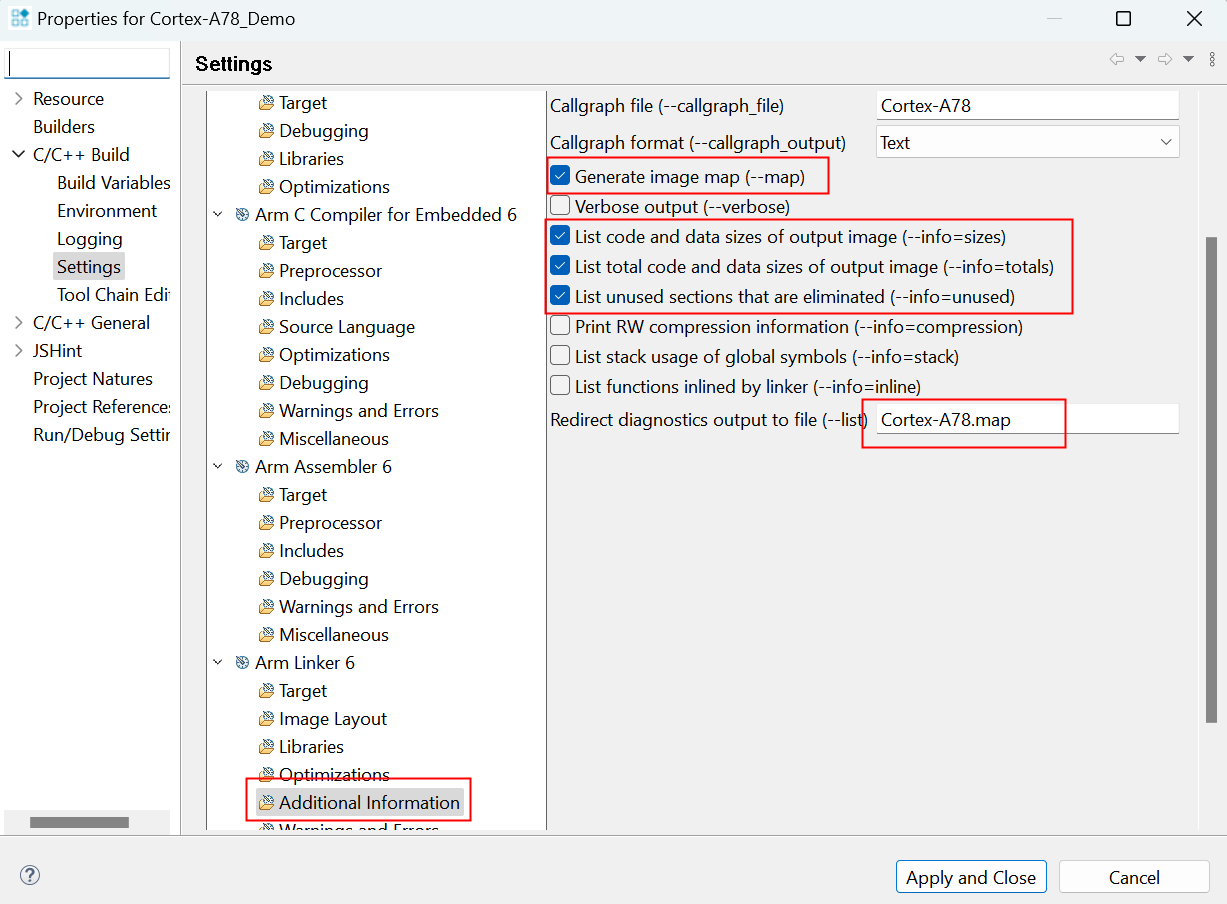Click the Arm Linker 6 tool icon
The width and height of the screenshot is (1227, 904).
[242, 663]
